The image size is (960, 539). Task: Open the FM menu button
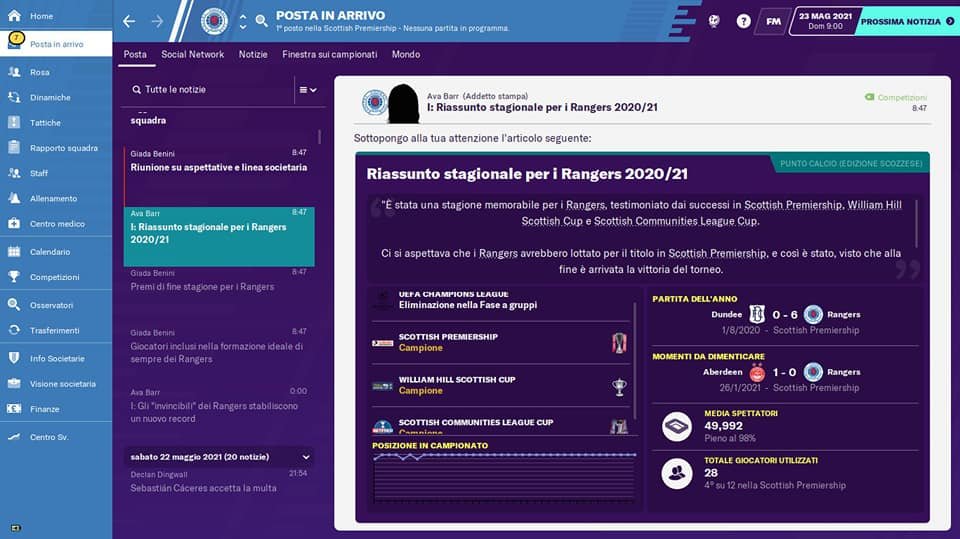[773, 21]
